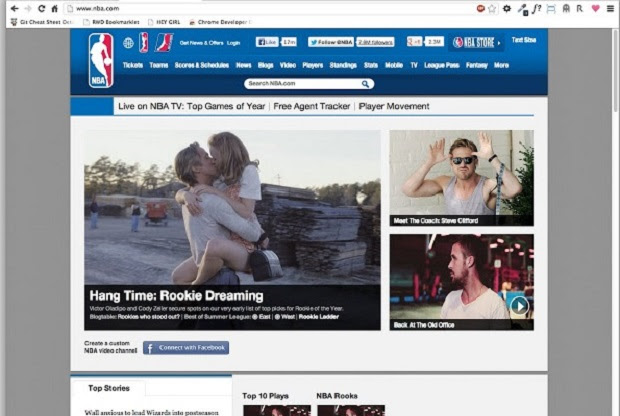Click the Facebook Like button

pyautogui.click(x=267, y=42)
